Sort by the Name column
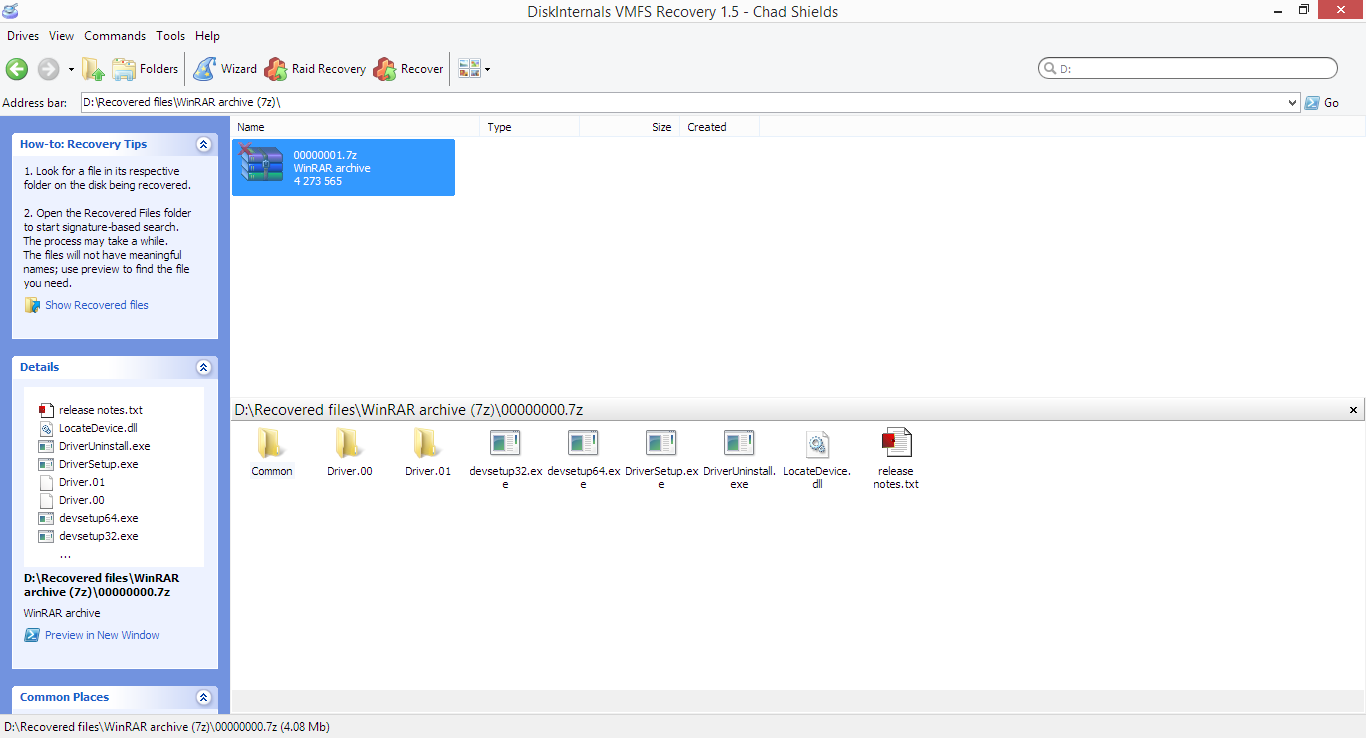 click(355, 127)
